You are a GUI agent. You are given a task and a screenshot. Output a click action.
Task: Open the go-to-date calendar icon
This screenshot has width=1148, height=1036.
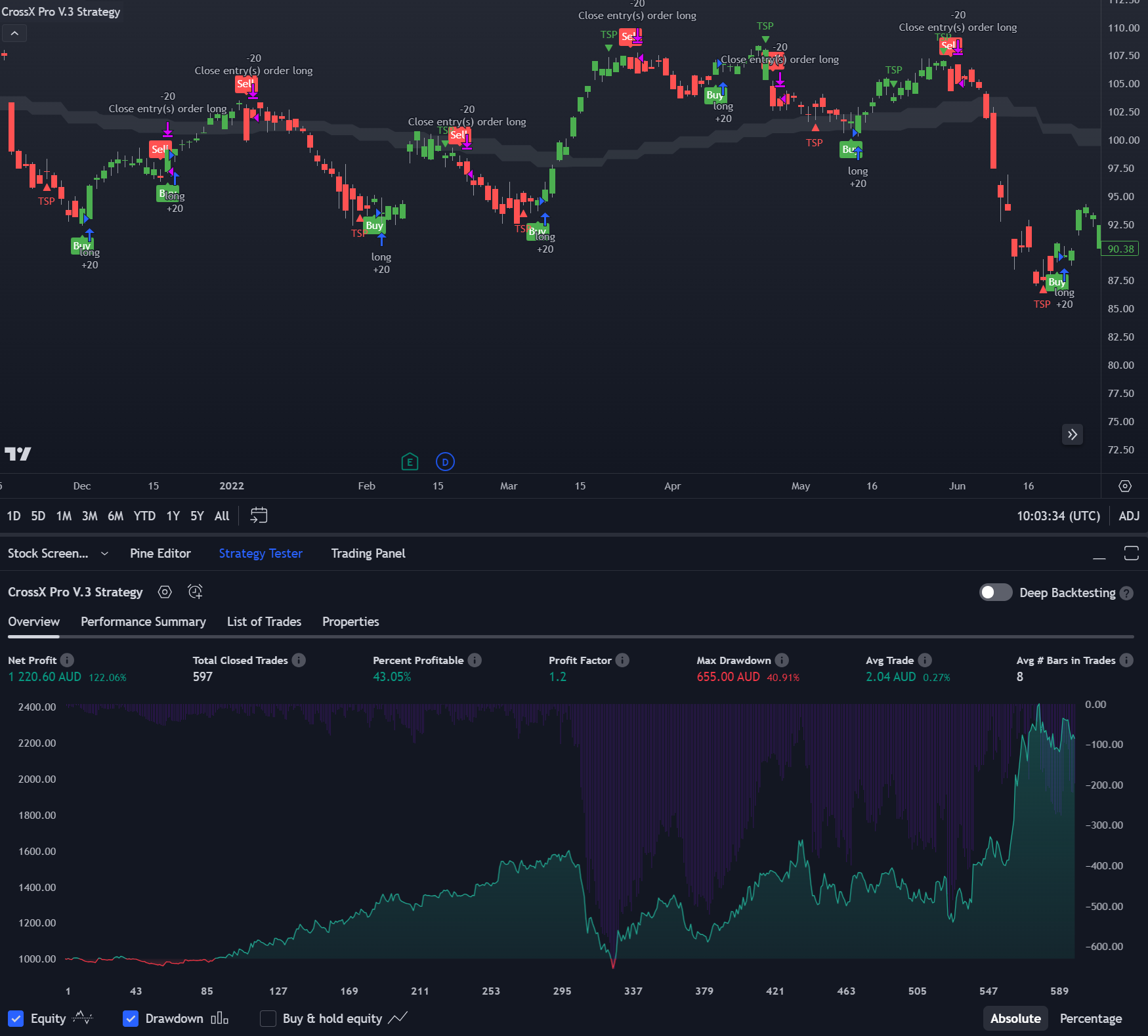click(x=259, y=516)
